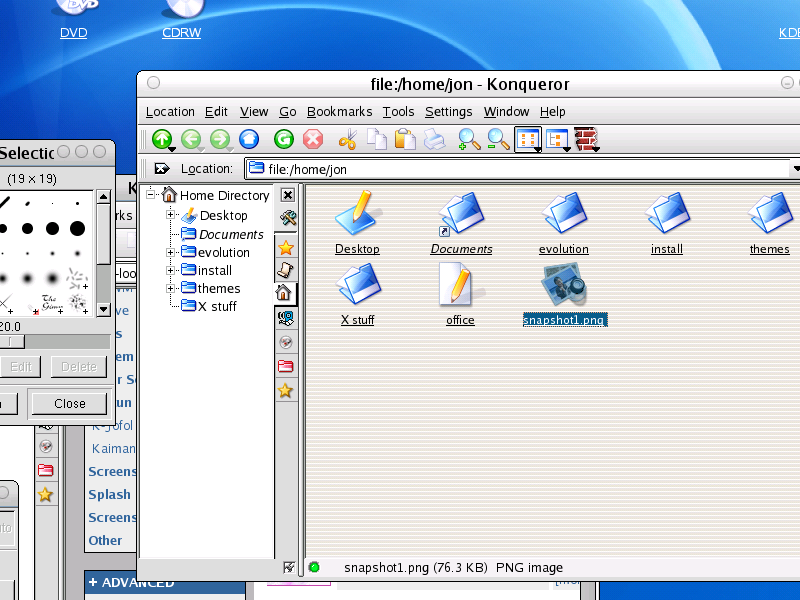800x600 pixels.
Task: Open install folder in file view
Action: click(x=667, y=213)
